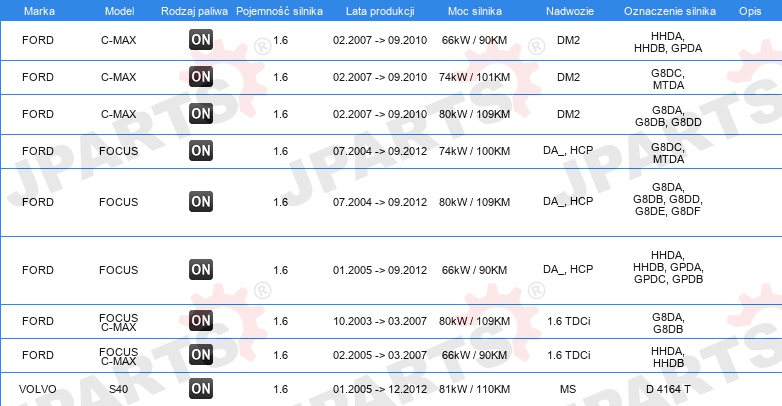Click engine codes G8DA, G8DB, G8DD in C-MAX row

click(668, 116)
